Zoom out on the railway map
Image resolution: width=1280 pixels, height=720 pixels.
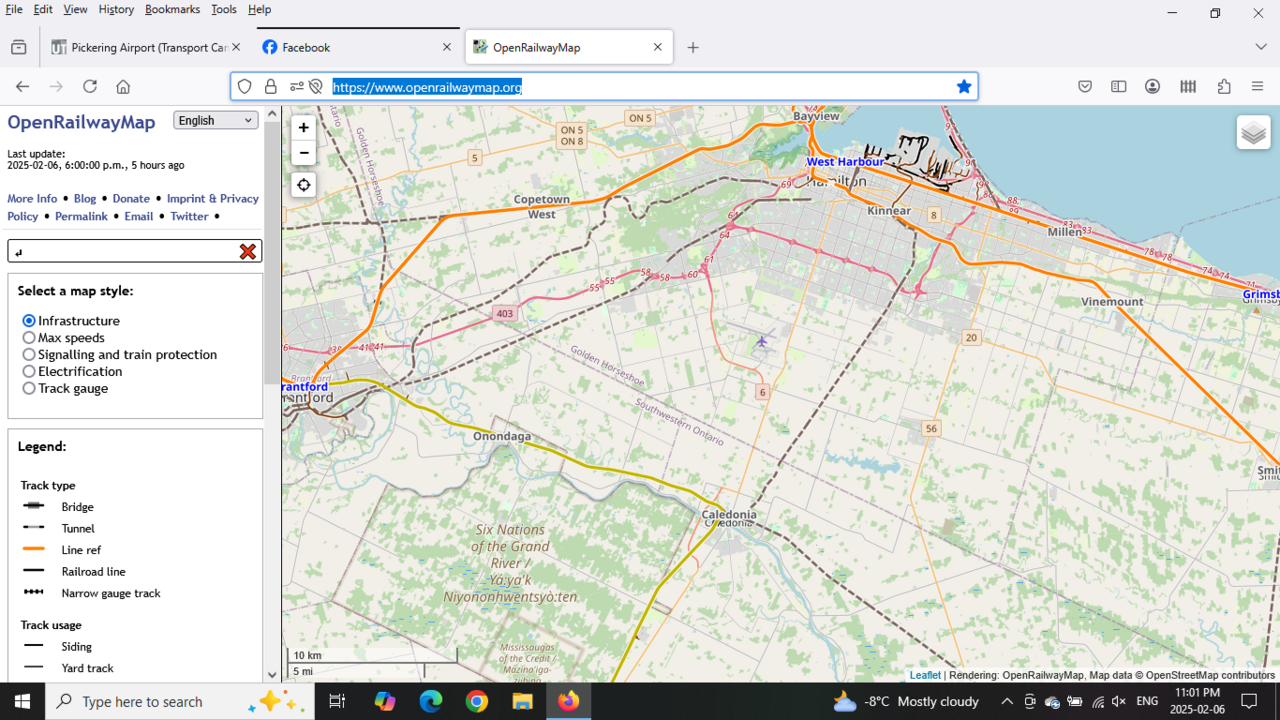tap(303, 153)
